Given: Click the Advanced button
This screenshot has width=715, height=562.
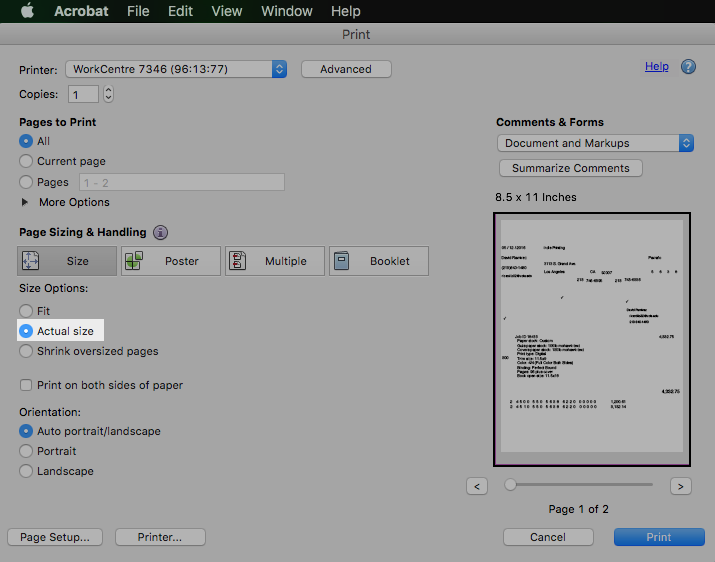Looking at the screenshot, I should pos(346,69).
